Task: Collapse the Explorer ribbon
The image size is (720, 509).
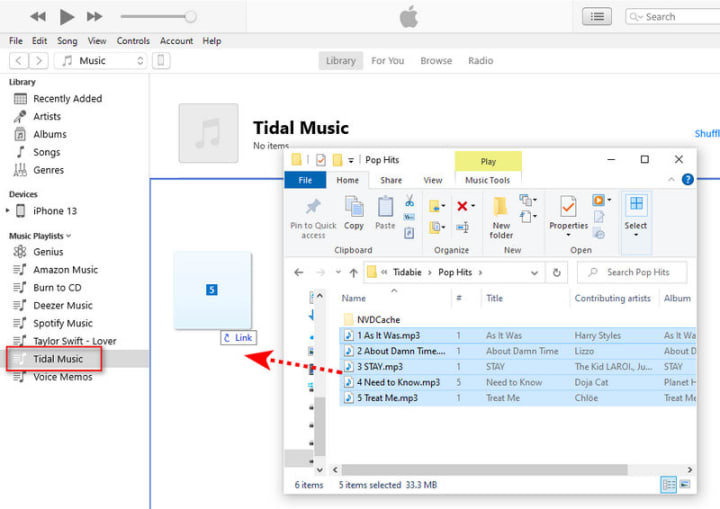Action: 671,180
